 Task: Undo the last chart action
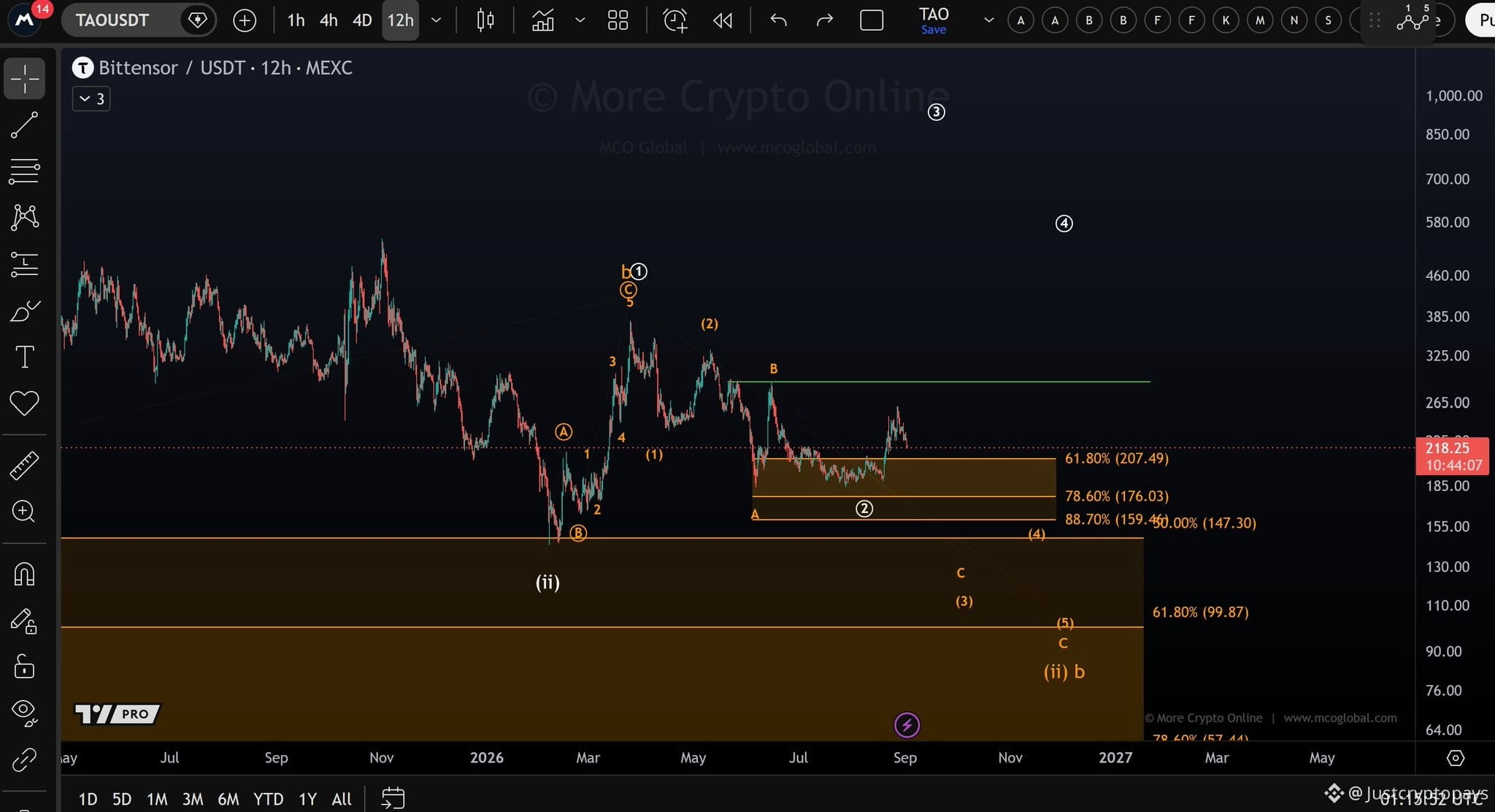[779, 20]
